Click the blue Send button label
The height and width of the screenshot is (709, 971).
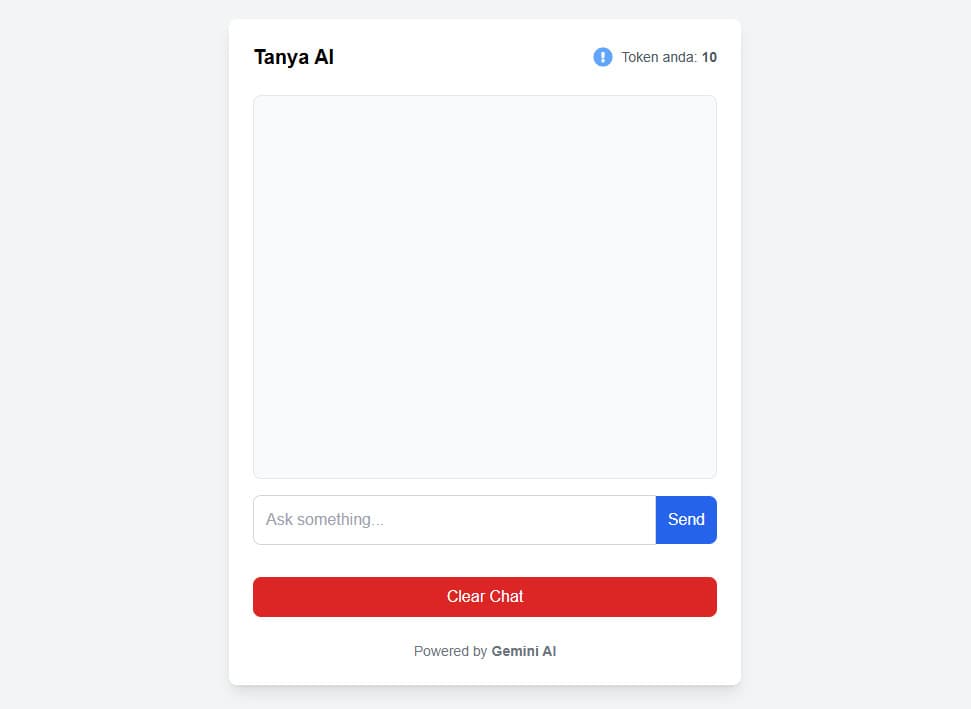pos(686,520)
